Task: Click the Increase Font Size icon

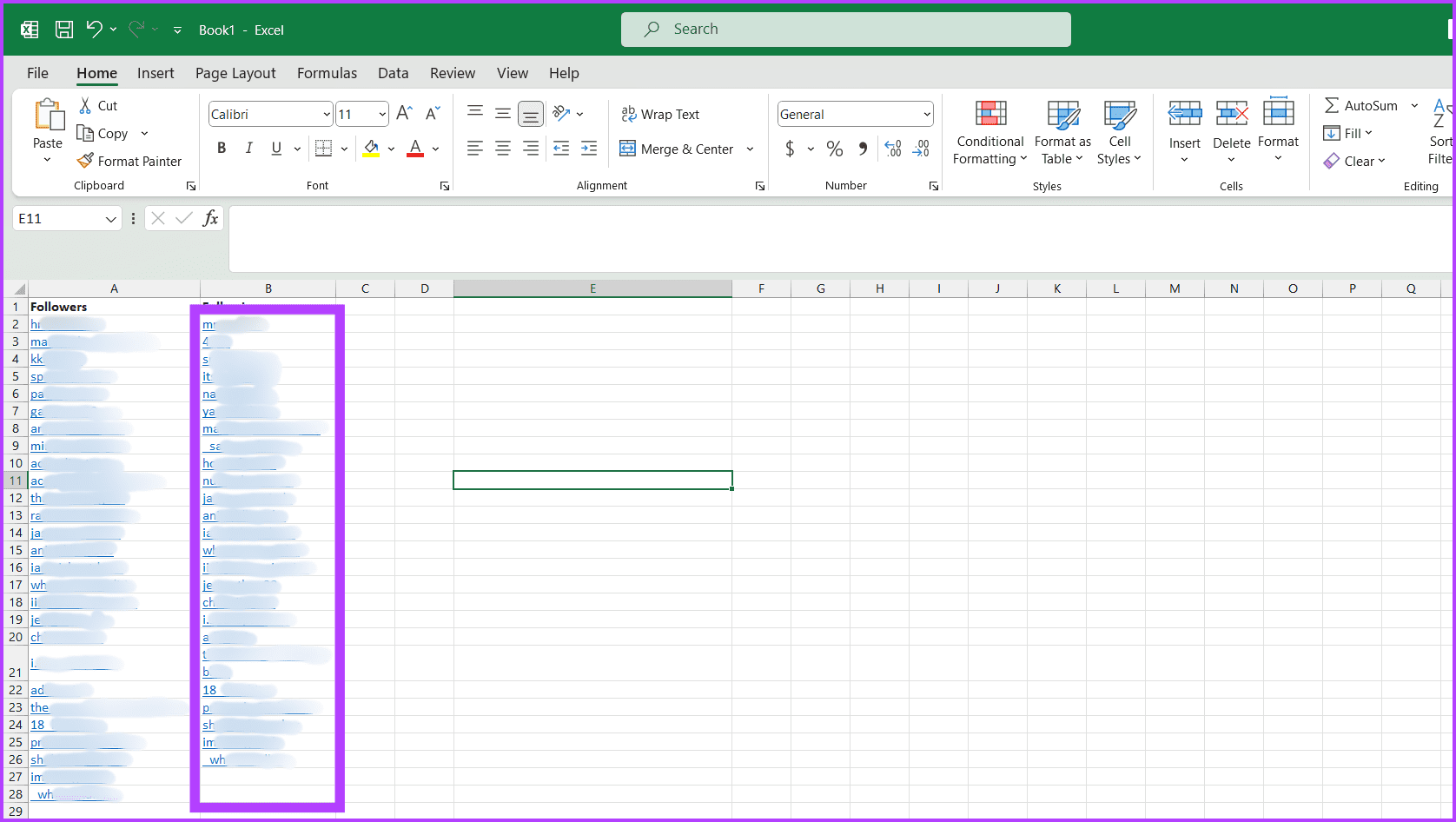Action: pyautogui.click(x=404, y=114)
